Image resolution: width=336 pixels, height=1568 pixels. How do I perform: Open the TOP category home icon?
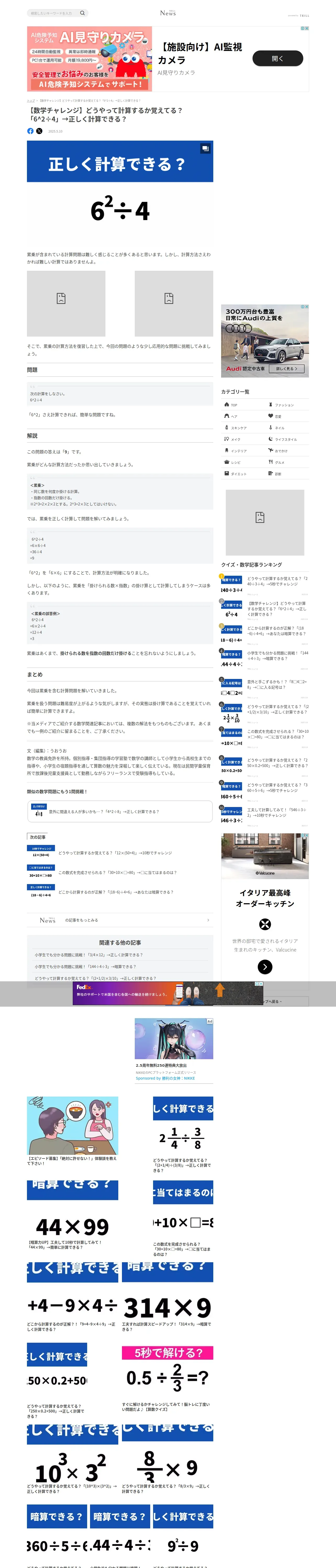point(227,404)
